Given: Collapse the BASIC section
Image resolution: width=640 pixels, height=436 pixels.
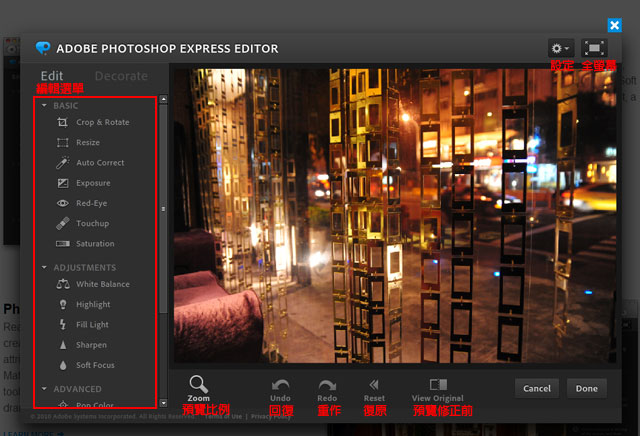Looking at the screenshot, I should [44, 105].
